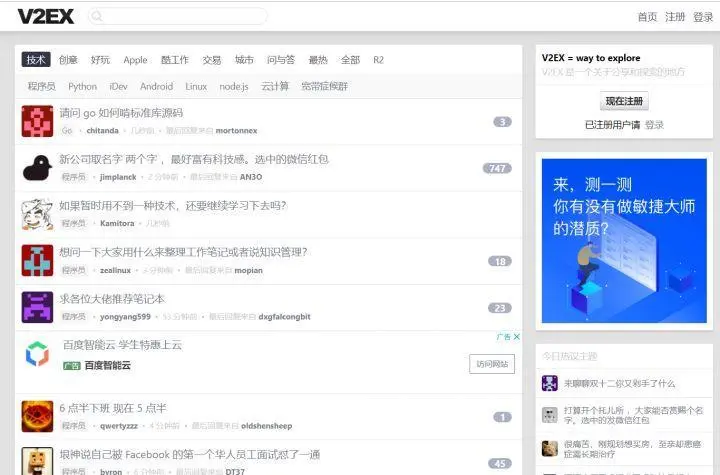Close the ad with the X icon
This screenshot has width=720, height=475.
[x=517, y=337]
